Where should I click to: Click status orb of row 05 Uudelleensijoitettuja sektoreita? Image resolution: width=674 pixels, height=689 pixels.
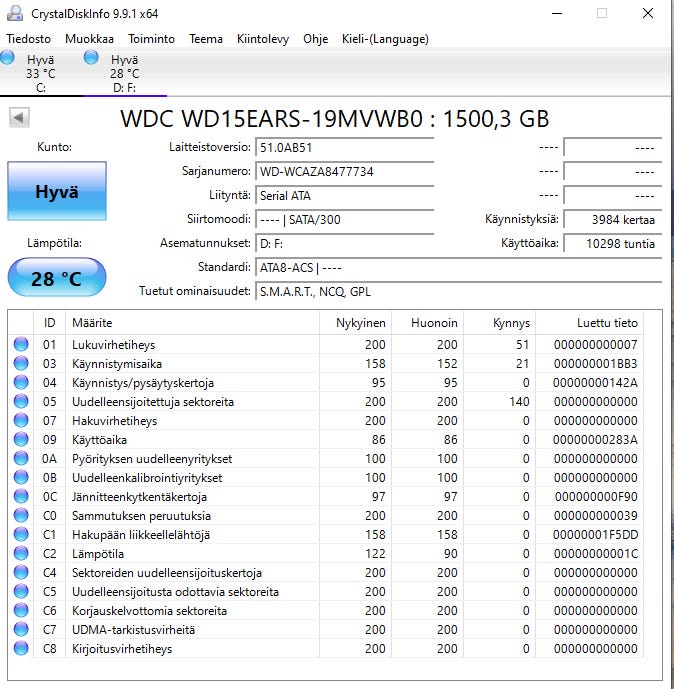click(21, 401)
